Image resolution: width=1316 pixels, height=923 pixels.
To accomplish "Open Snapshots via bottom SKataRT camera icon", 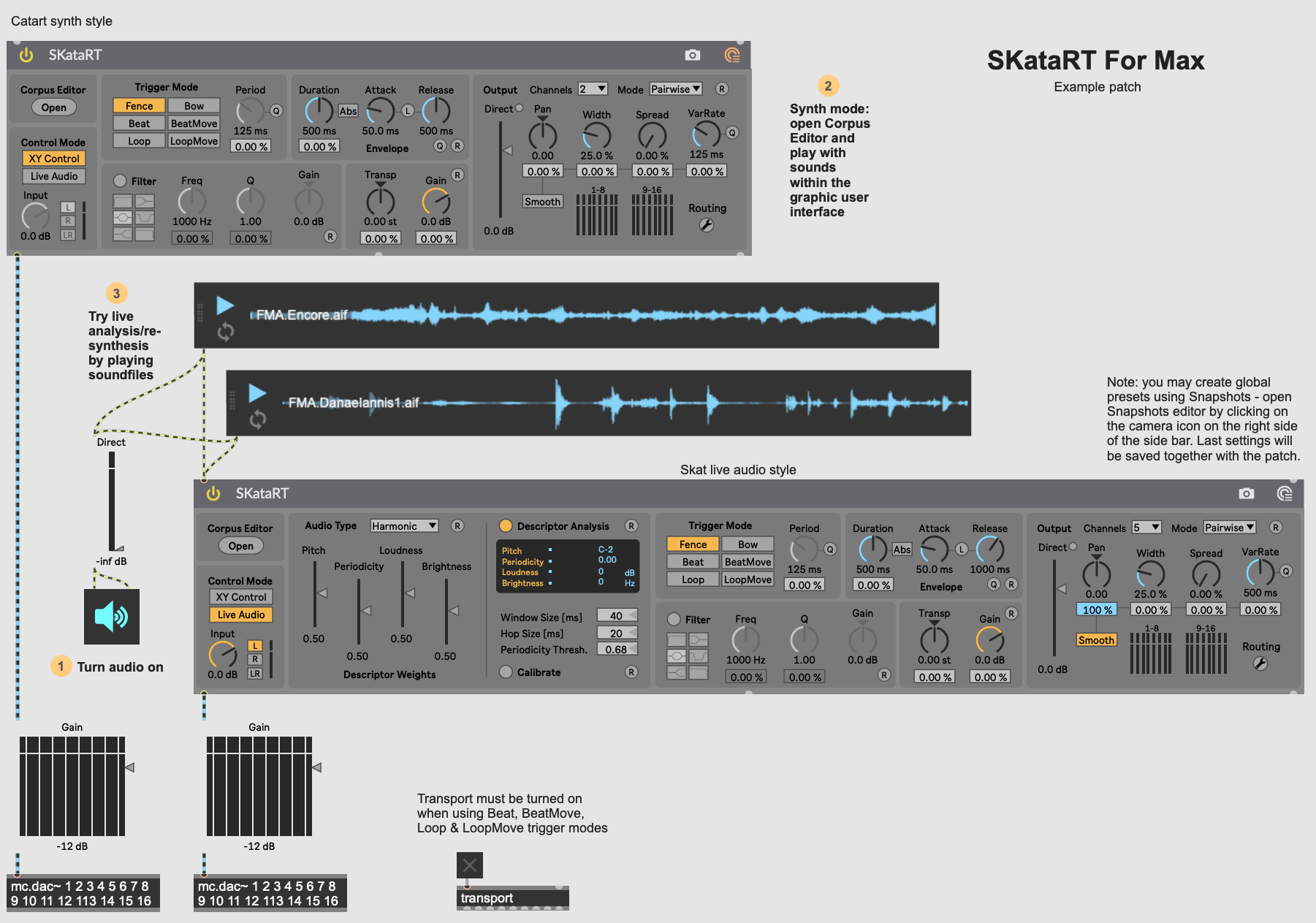I will pyautogui.click(x=1247, y=493).
